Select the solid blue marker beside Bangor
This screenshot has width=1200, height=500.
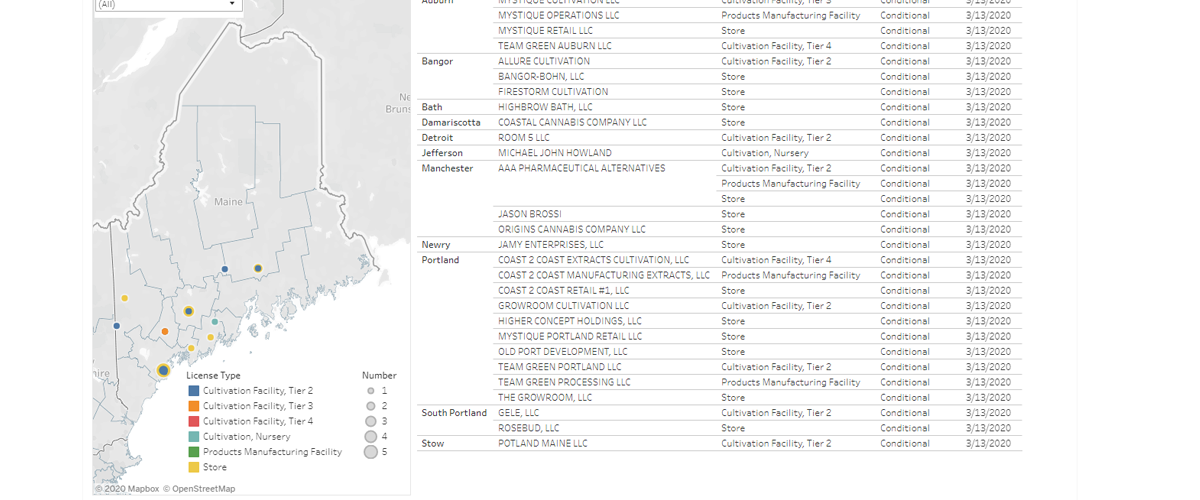[225, 269]
